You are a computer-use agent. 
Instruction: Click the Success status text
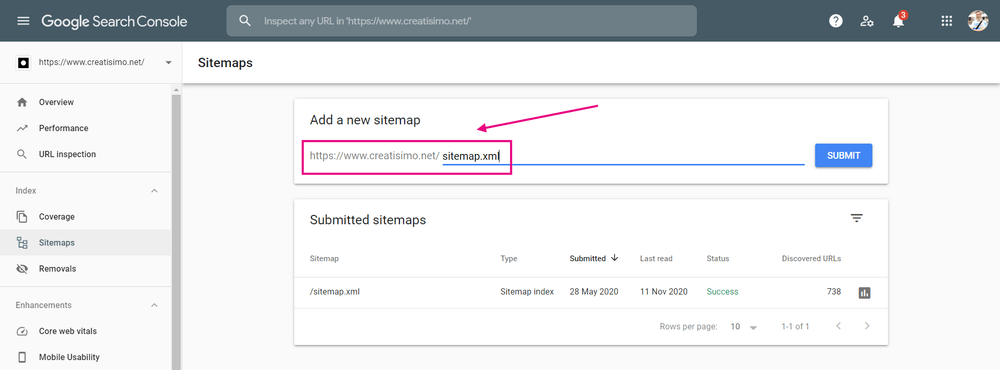[722, 292]
